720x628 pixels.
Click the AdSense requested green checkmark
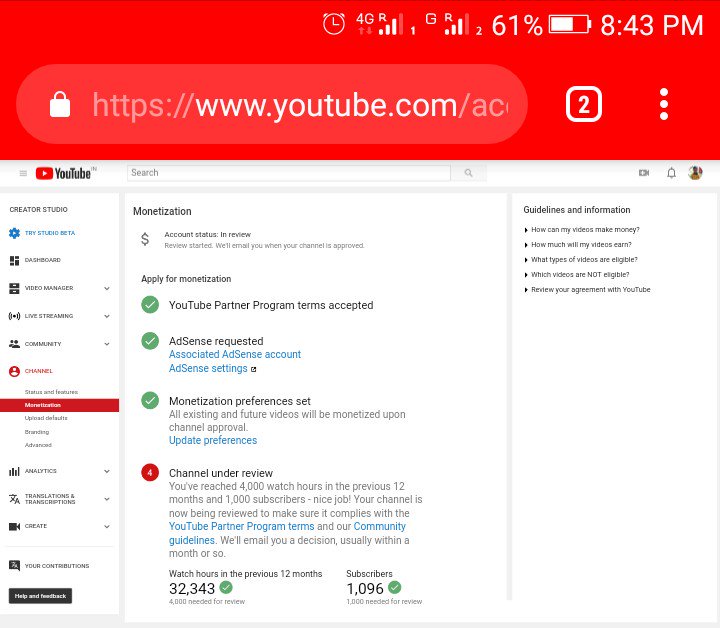pos(150,341)
